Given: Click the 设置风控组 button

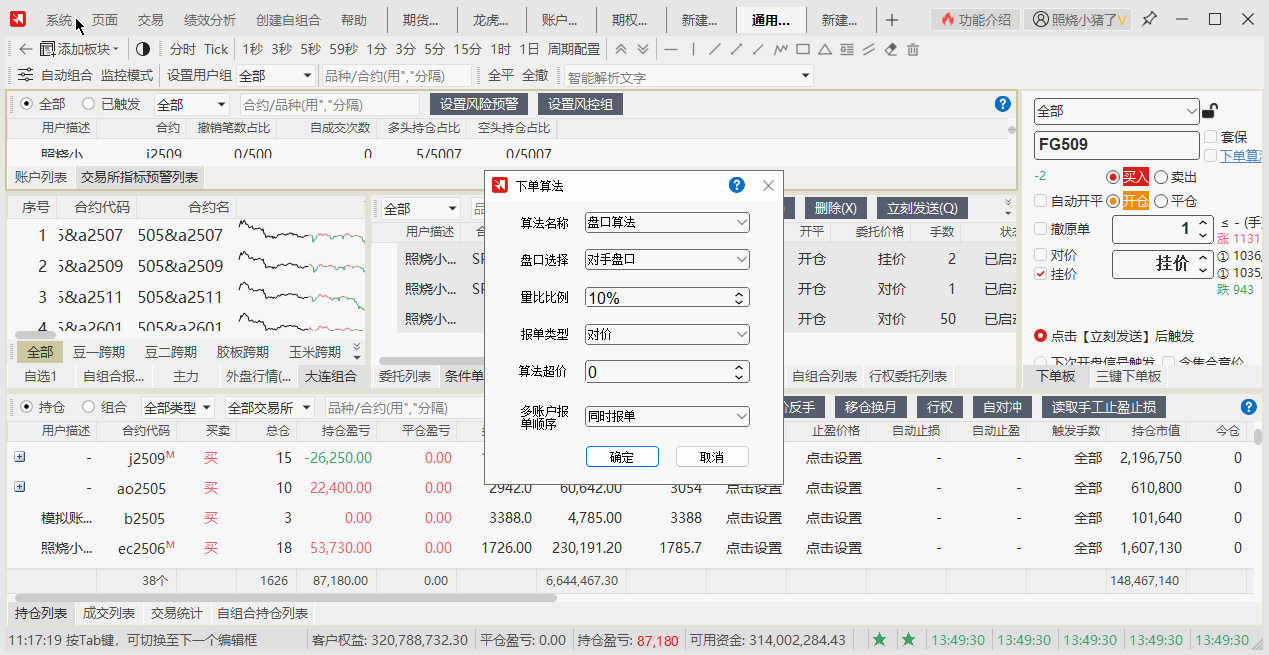Looking at the screenshot, I should pos(581,104).
